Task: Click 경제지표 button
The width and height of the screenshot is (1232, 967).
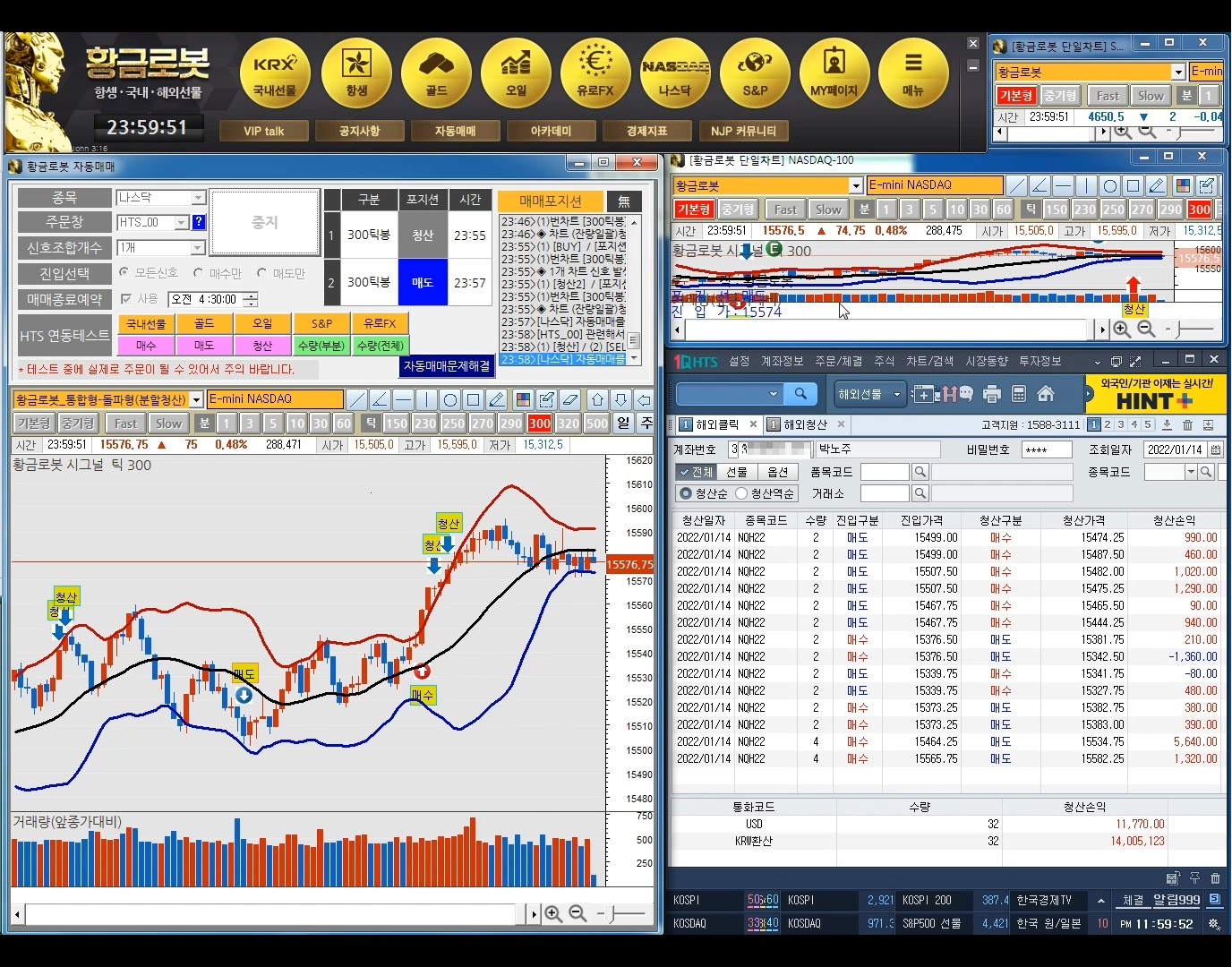Action: click(x=647, y=131)
